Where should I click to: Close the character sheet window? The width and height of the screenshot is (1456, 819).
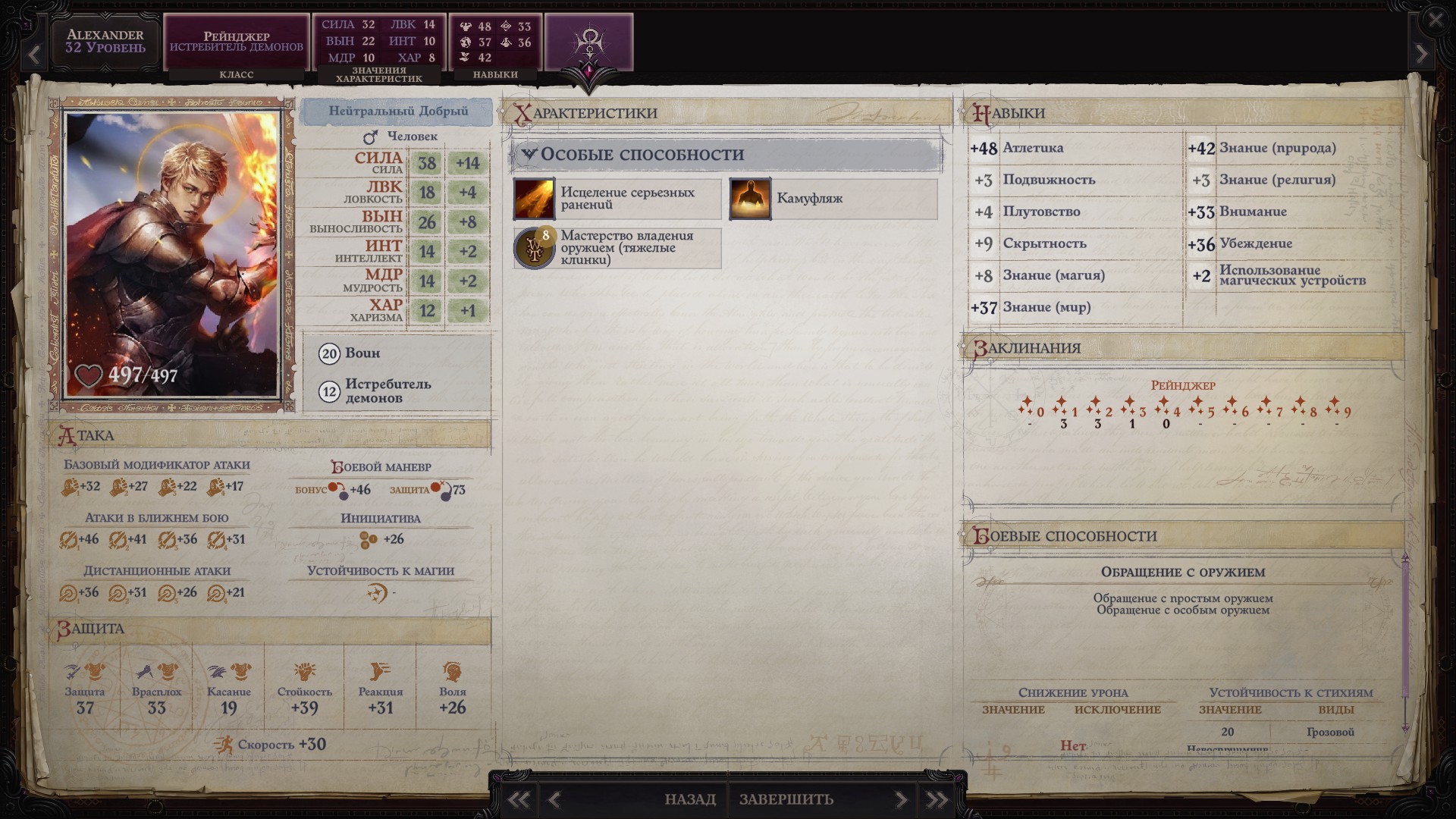[1435, 20]
